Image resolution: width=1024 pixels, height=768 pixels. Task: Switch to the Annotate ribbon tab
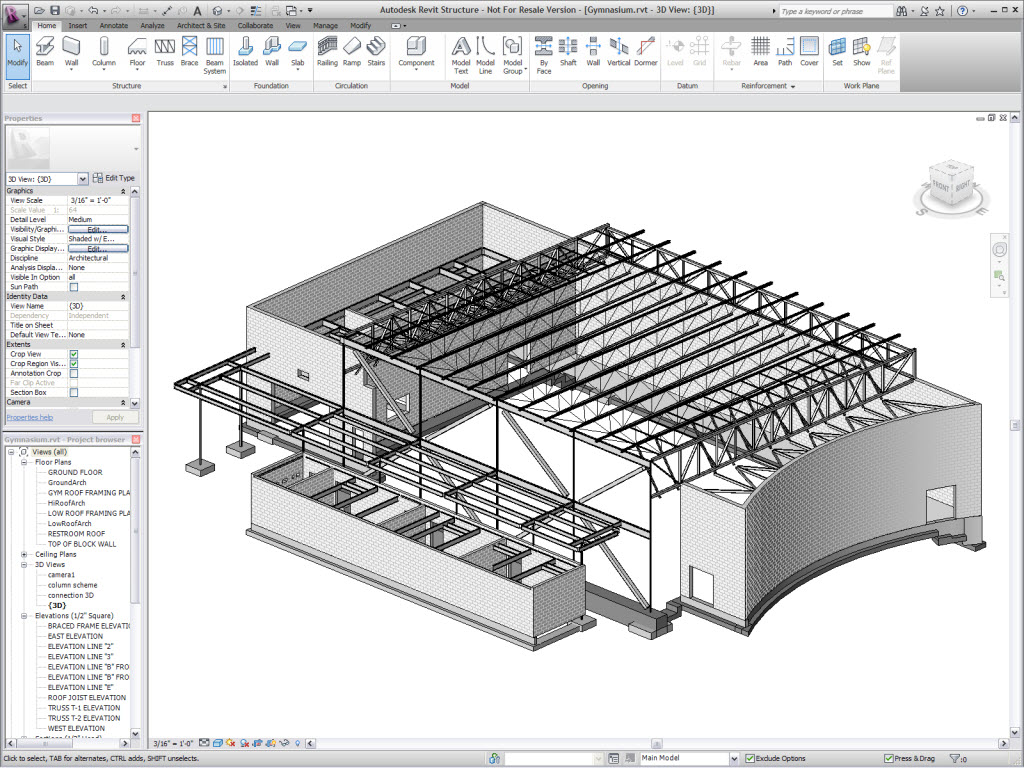tap(113, 25)
